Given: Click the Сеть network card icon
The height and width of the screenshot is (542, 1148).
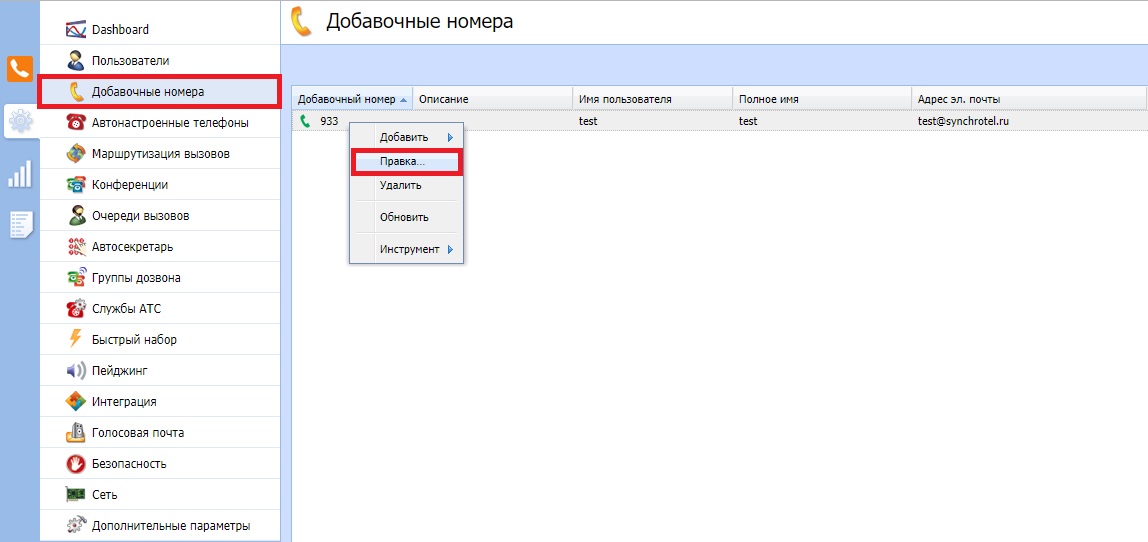Looking at the screenshot, I should coord(76,494).
